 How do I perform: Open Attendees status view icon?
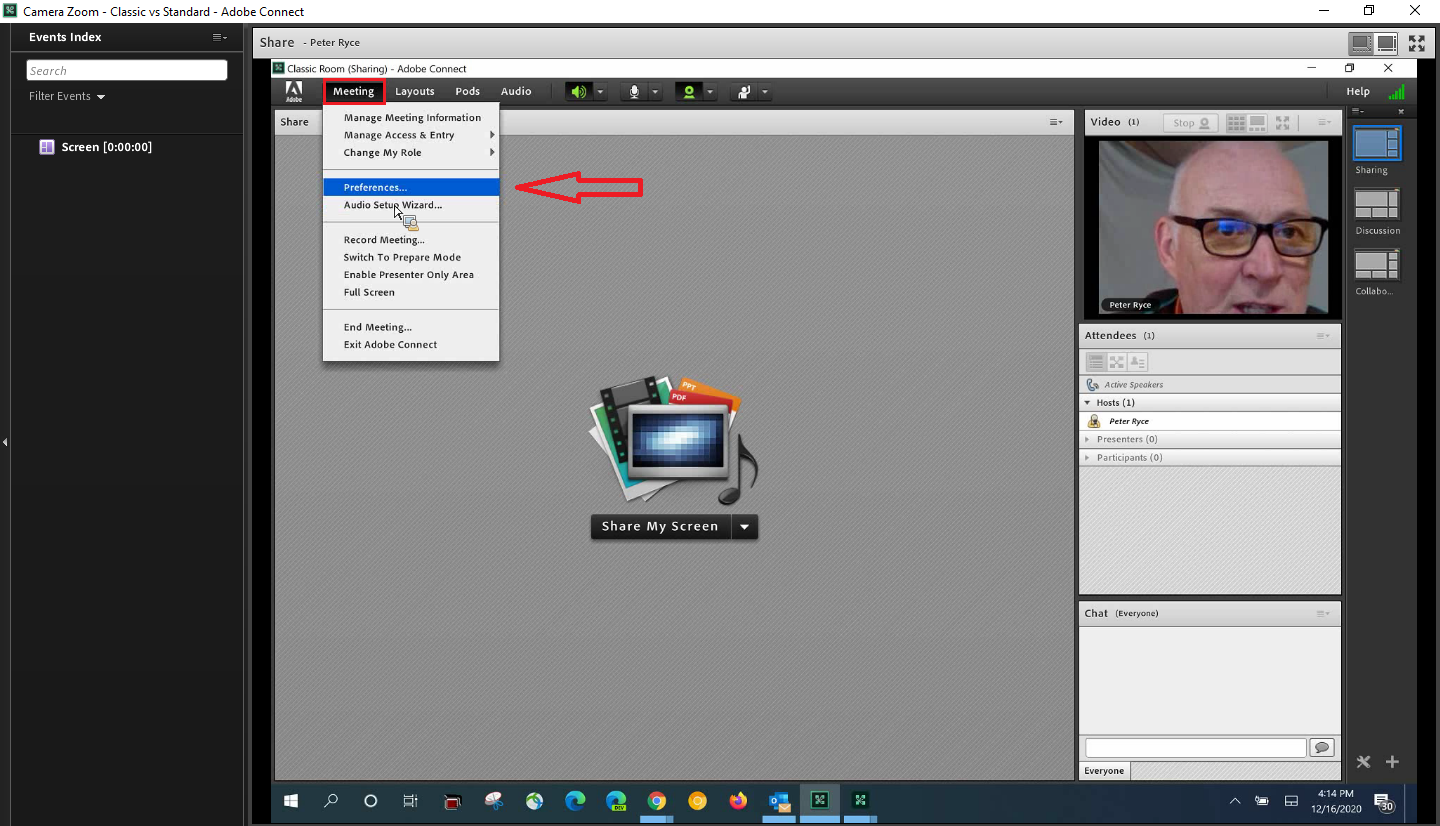click(x=1137, y=361)
